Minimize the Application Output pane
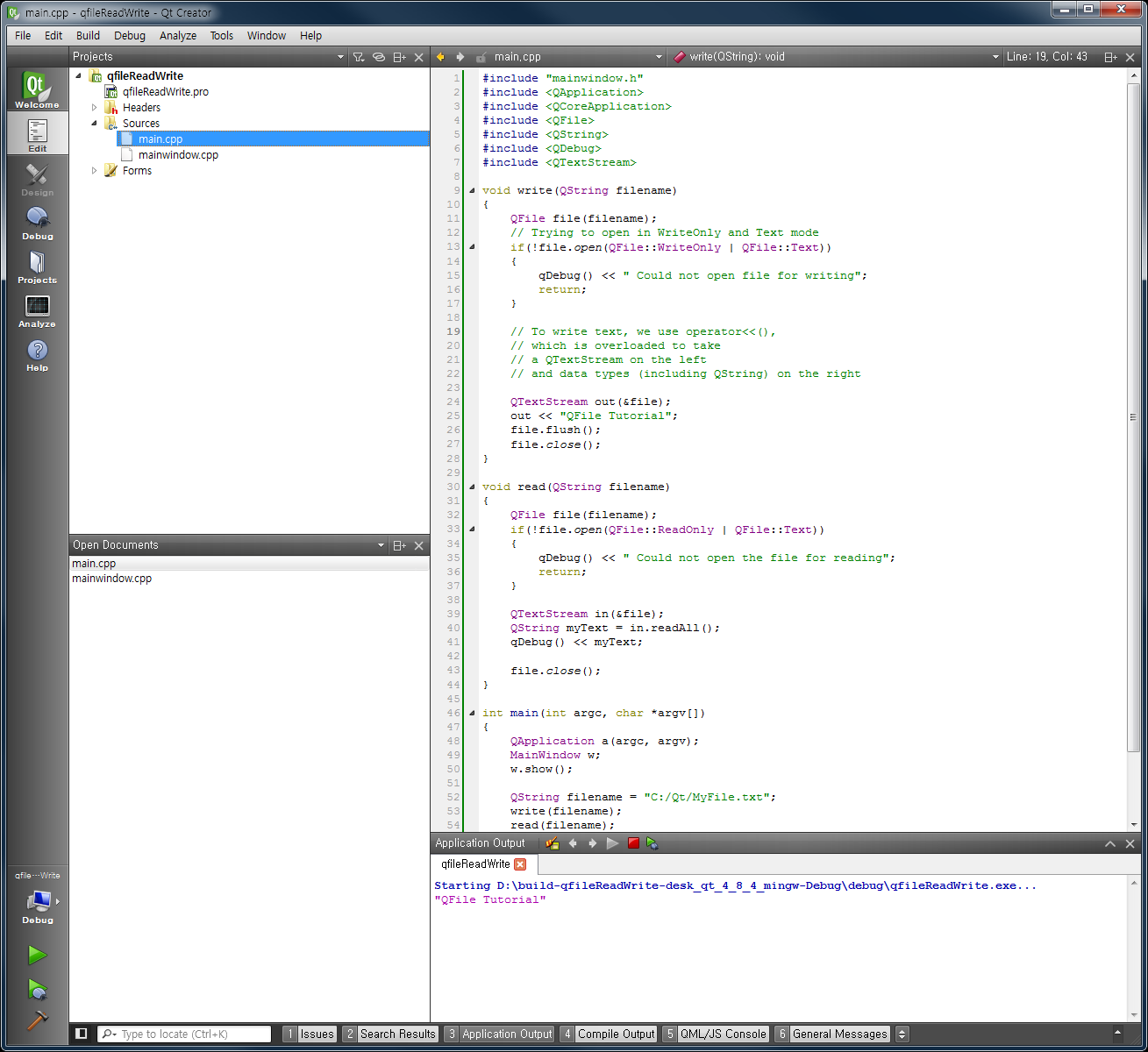The height and width of the screenshot is (1052, 1148). click(1110, 843)
